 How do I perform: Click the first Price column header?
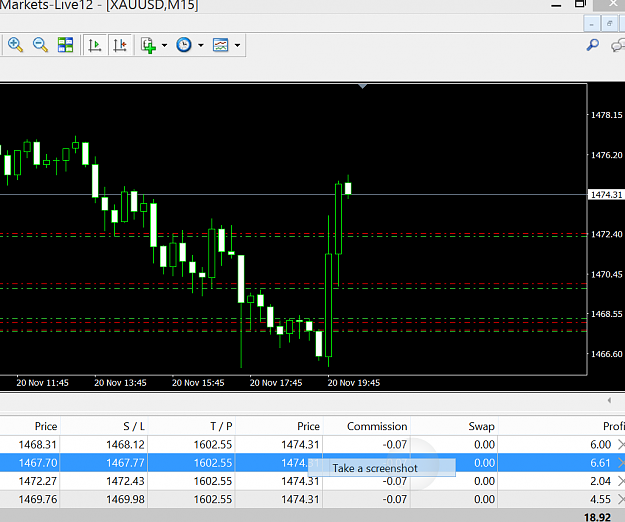(46, 426)
